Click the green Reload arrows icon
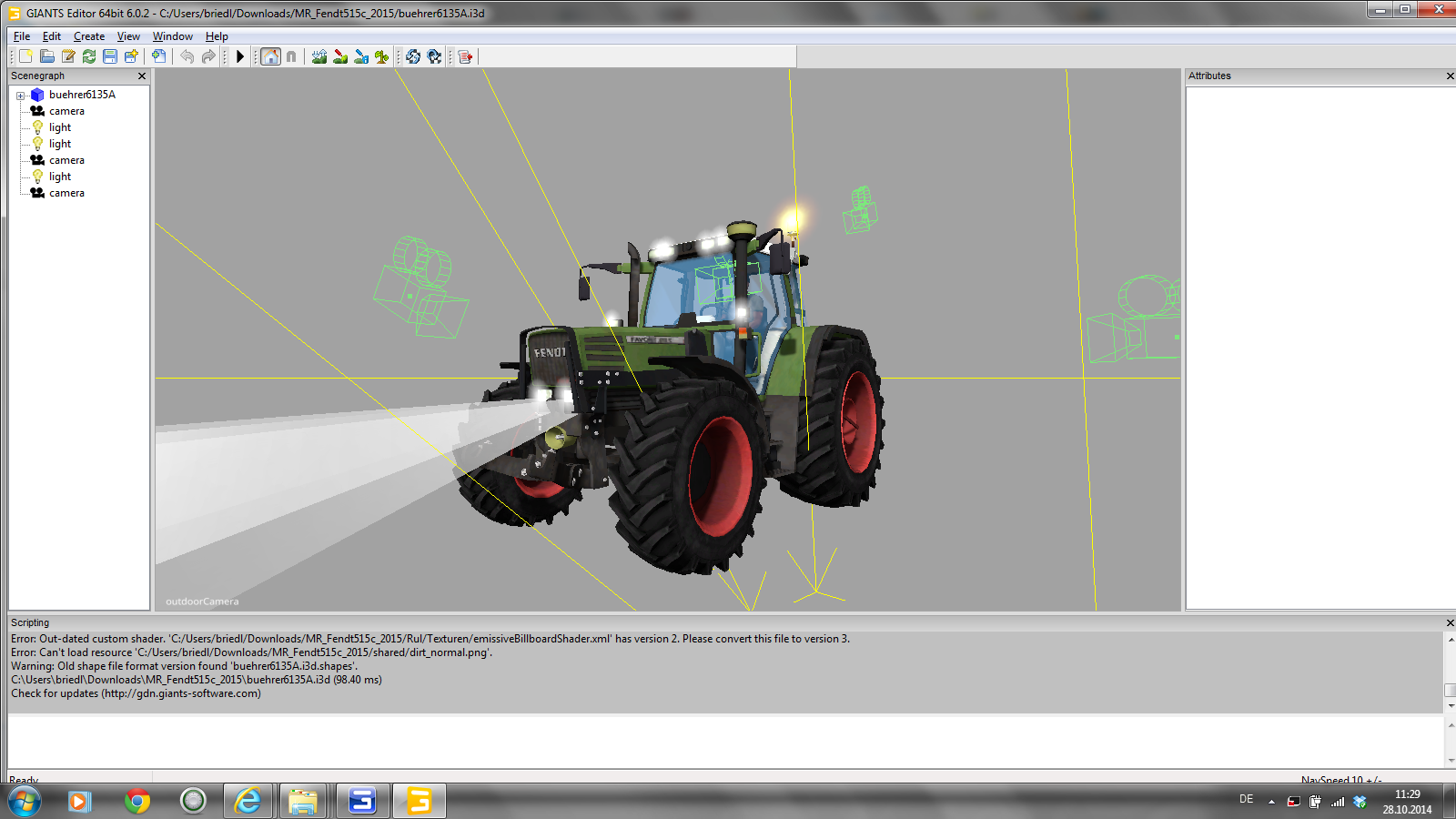 [x=89, y=56]
